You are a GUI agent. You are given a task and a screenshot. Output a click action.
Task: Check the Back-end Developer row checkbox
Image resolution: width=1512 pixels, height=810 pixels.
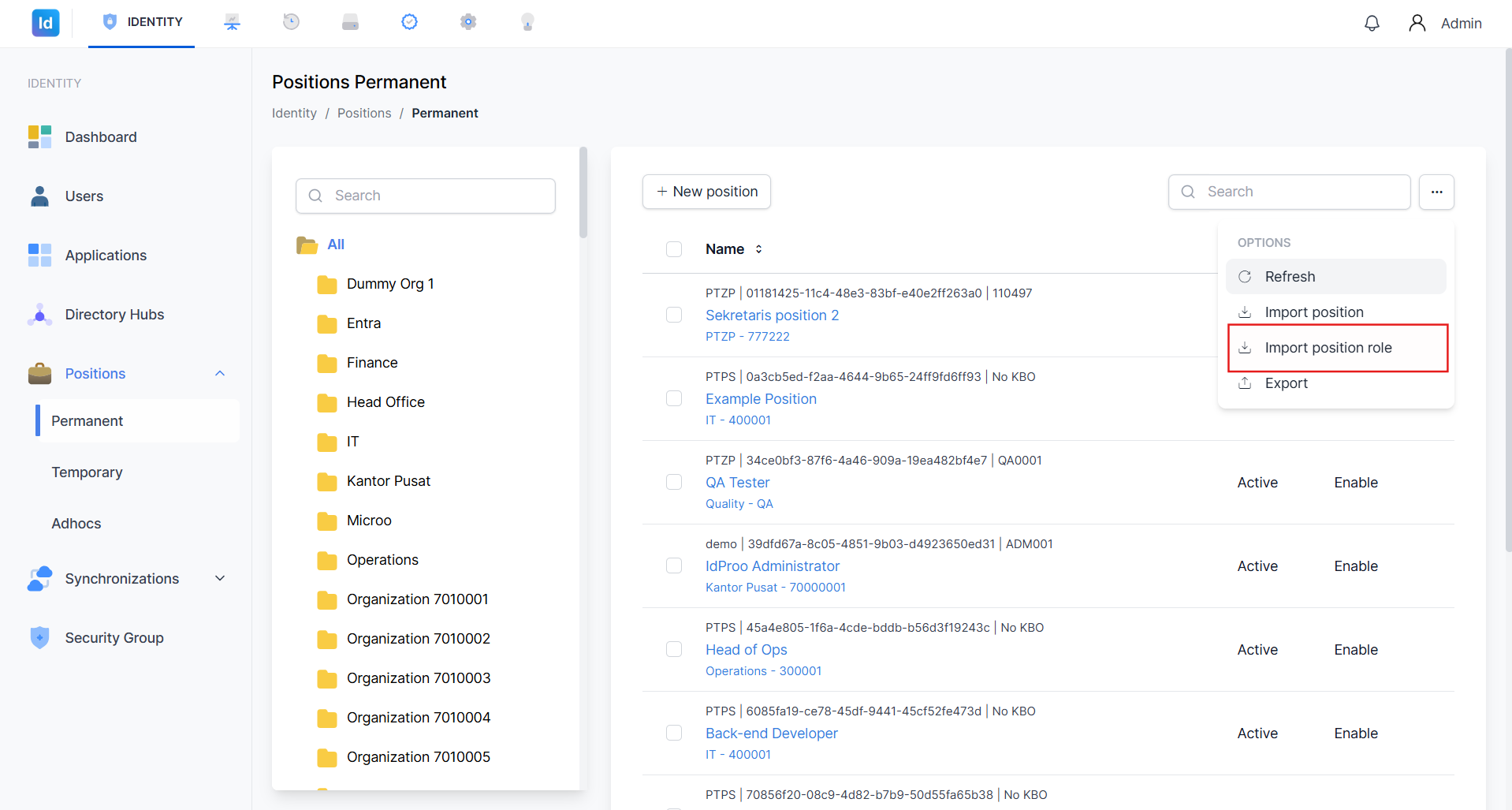[674, 733]
